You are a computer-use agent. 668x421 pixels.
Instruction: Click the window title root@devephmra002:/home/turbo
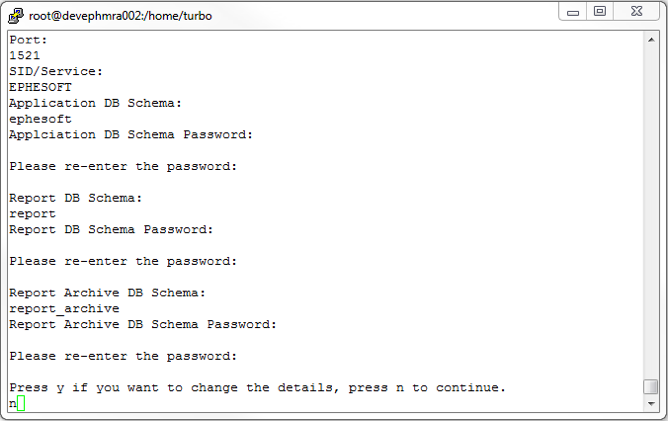[x=120, y=16]
